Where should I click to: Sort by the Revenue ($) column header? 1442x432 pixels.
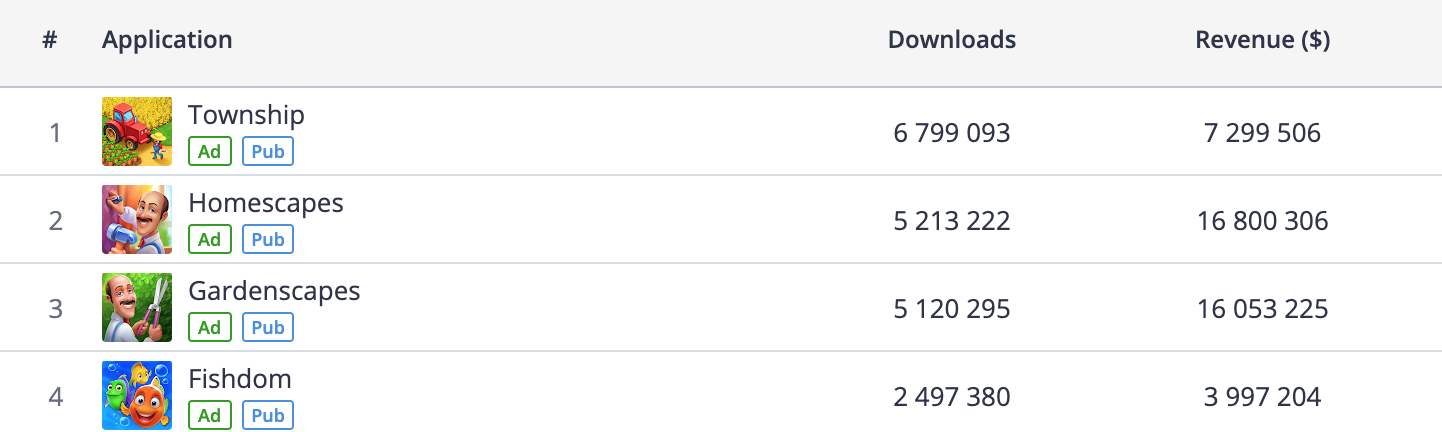(x=1263, y=40)
